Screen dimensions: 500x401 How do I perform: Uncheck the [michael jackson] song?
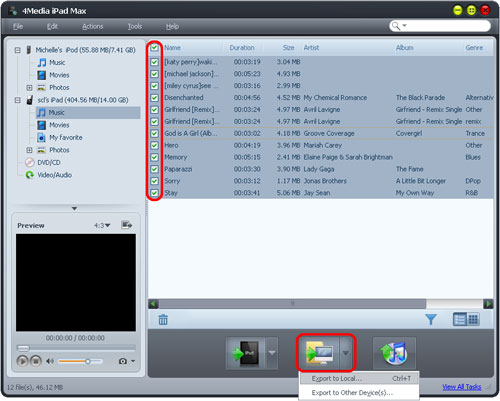[154, 74]
